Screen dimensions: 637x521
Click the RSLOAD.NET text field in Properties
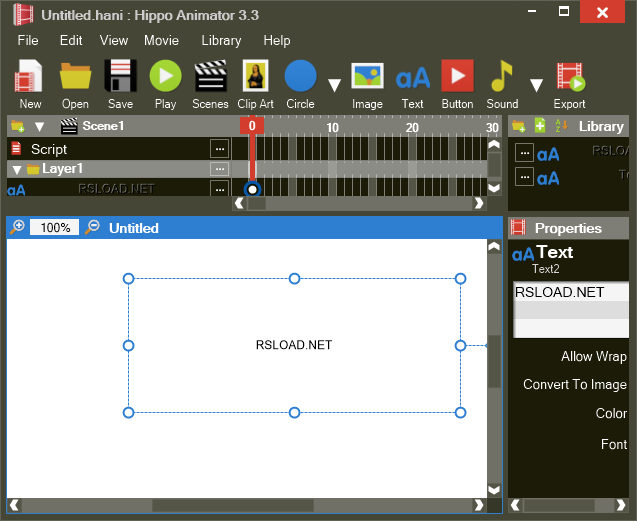pos(571,310)
